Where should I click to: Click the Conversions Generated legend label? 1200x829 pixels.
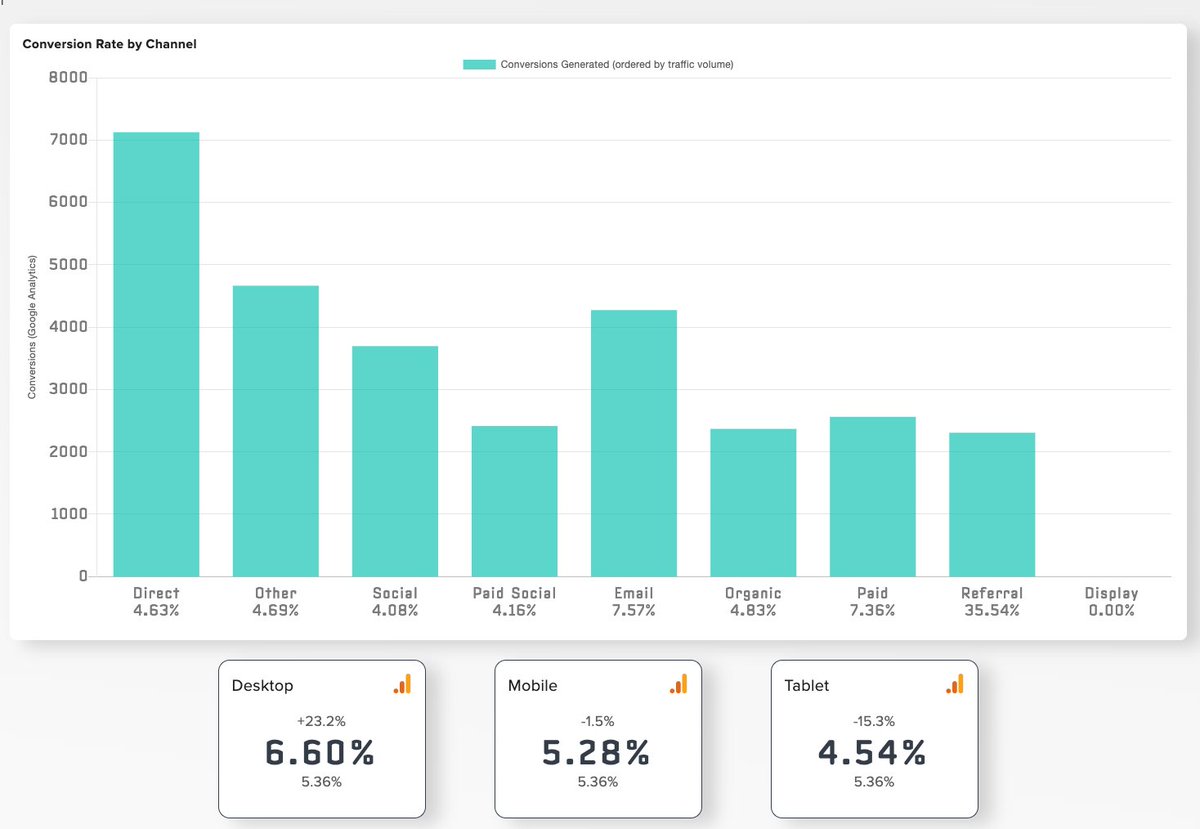coord(617,65)
